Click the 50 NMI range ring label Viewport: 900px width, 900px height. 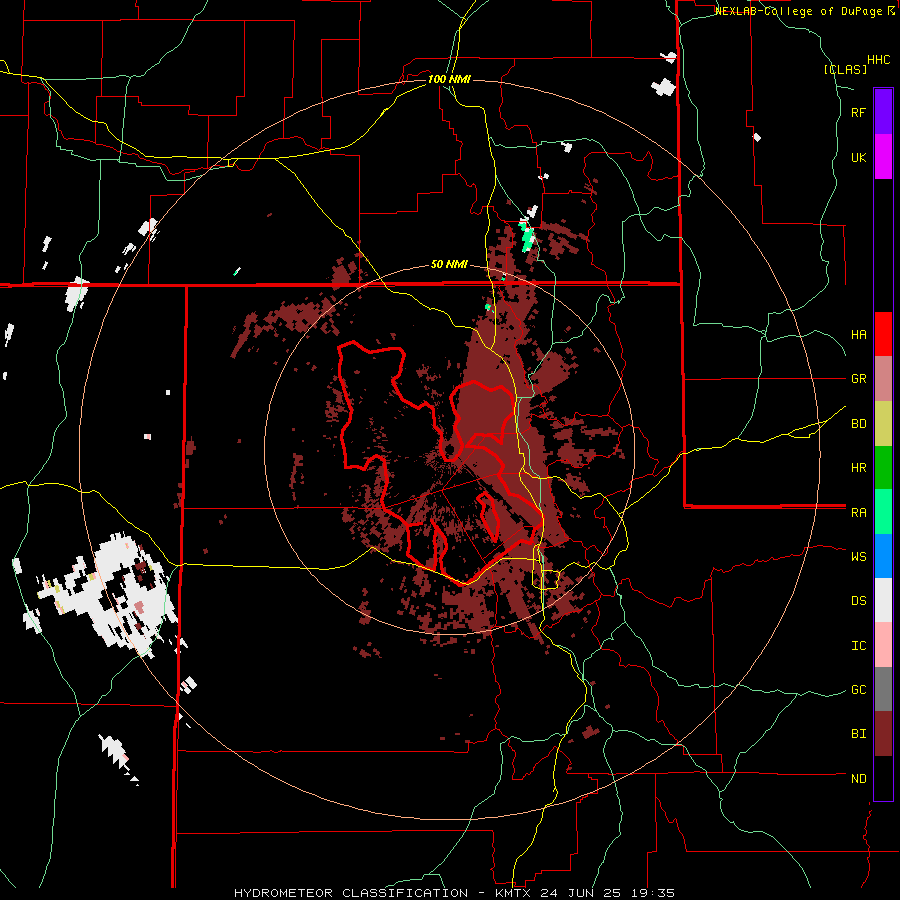(x=449, y=265)
